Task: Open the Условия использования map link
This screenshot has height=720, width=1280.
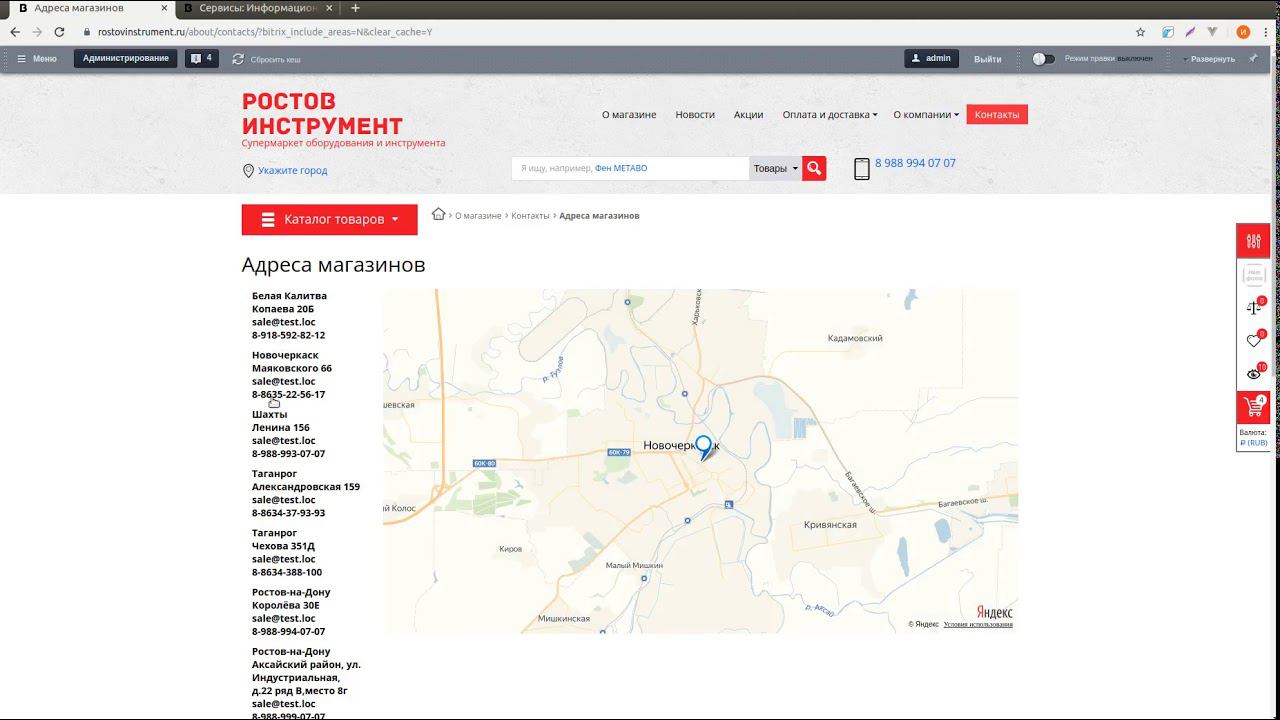Action: coord(978,624)
